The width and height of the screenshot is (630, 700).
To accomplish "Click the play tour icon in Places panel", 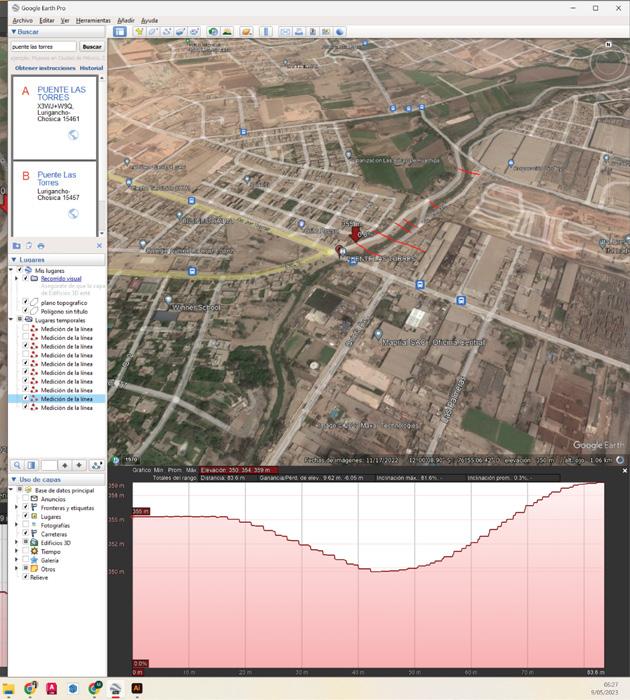I will click(96, 465).
